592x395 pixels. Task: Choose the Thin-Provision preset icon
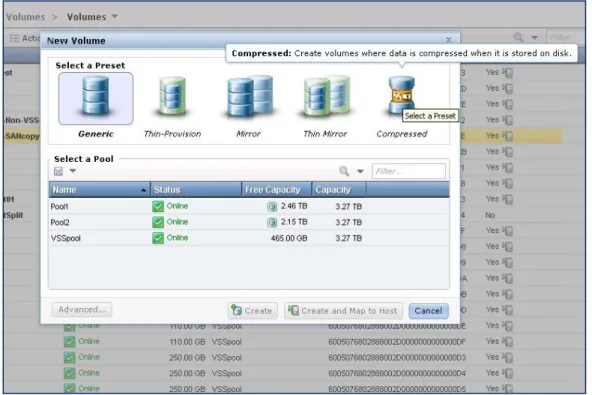pyautogui.click(x=172, y=96)
